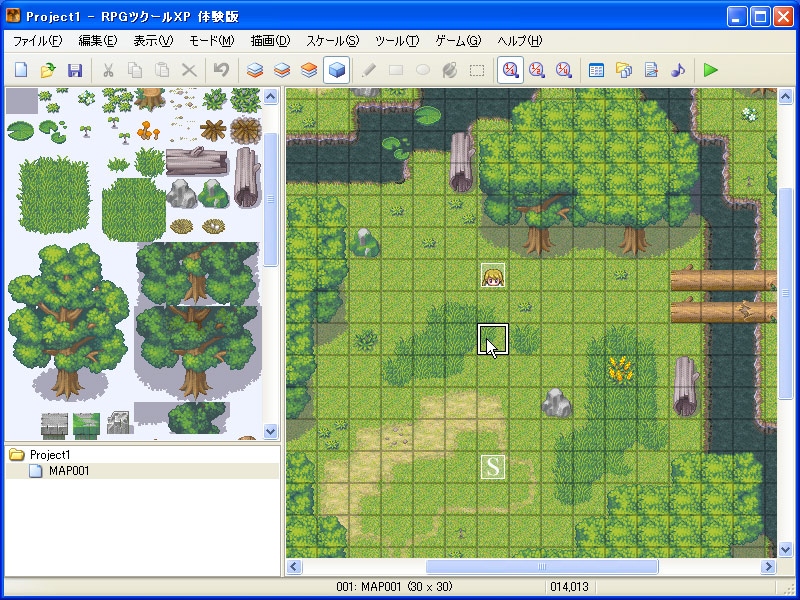Set map zoom to 1/4 scale
The height and width of the screenshot is (600, 800).
pyautogui.click(x=564, y=69)
